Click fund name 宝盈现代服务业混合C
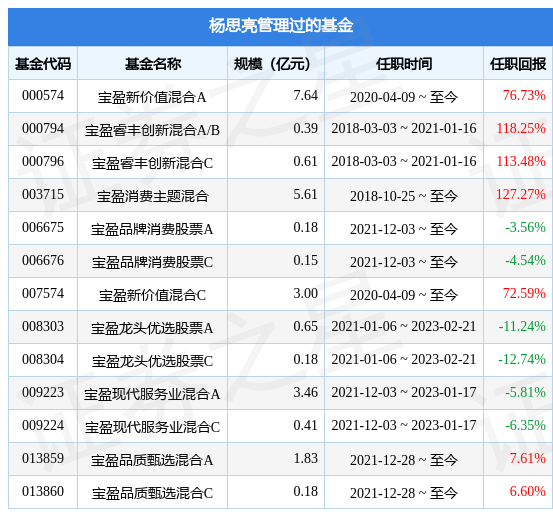The width and height of the screenshot is (553, 517). pyautogui.click(x=152, y=427)
